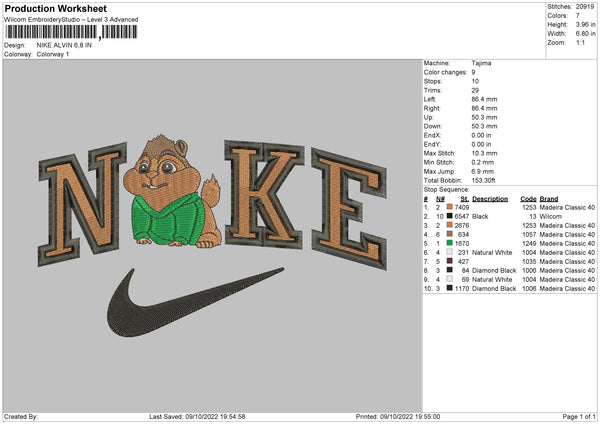
Task: Click the Total Bobbin value 153.30ft
Action: coord(483,180)
